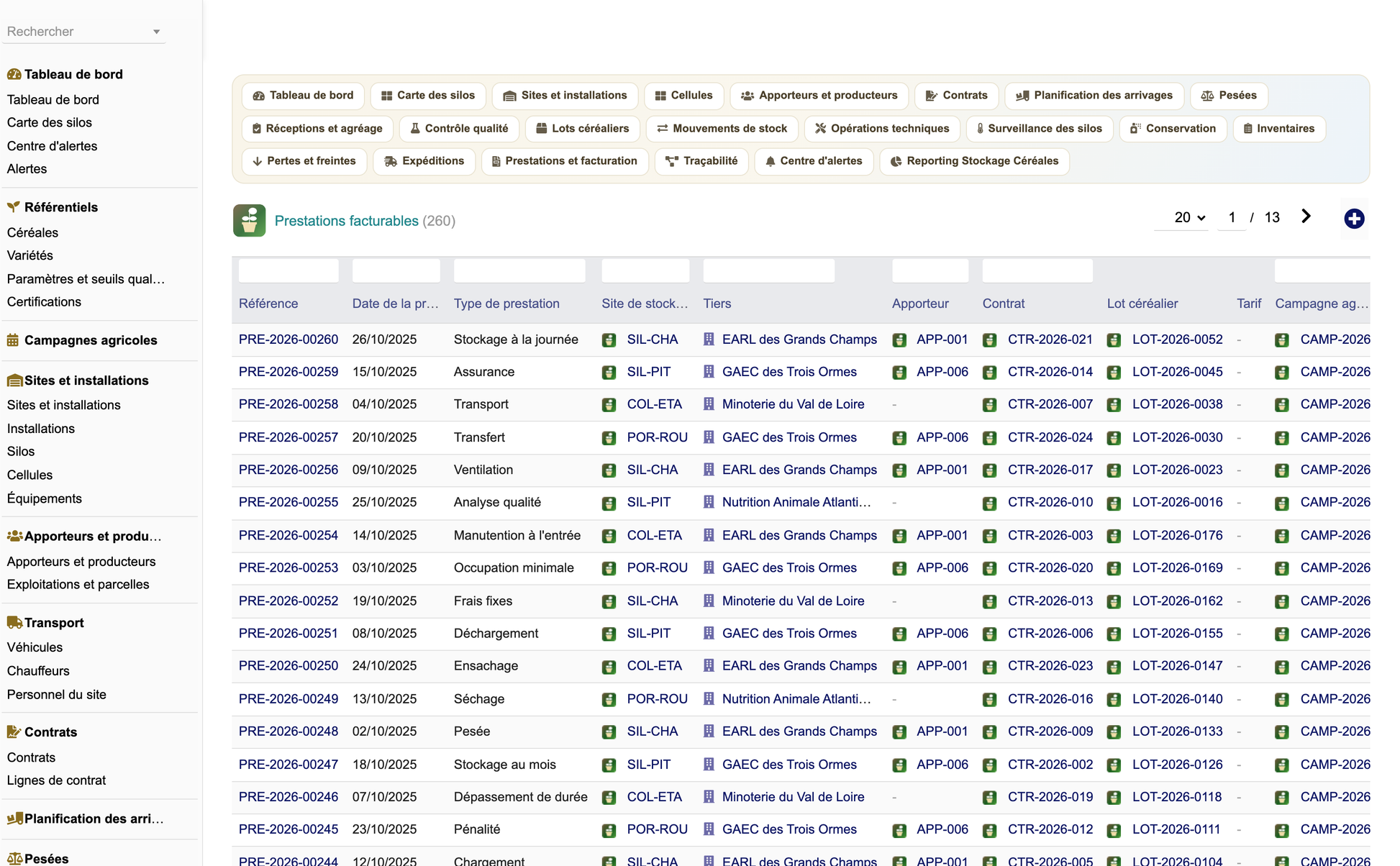The height and width of the screenshot is (866, 1400).
Task: Click apporteur icon in PRE-2026-00256 row
Action: click(899, 470)
